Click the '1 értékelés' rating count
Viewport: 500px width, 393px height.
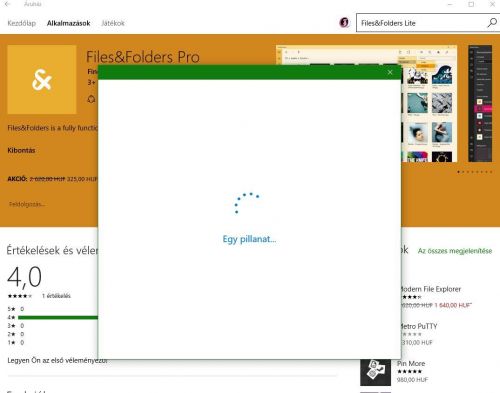[x=56, y=296]
